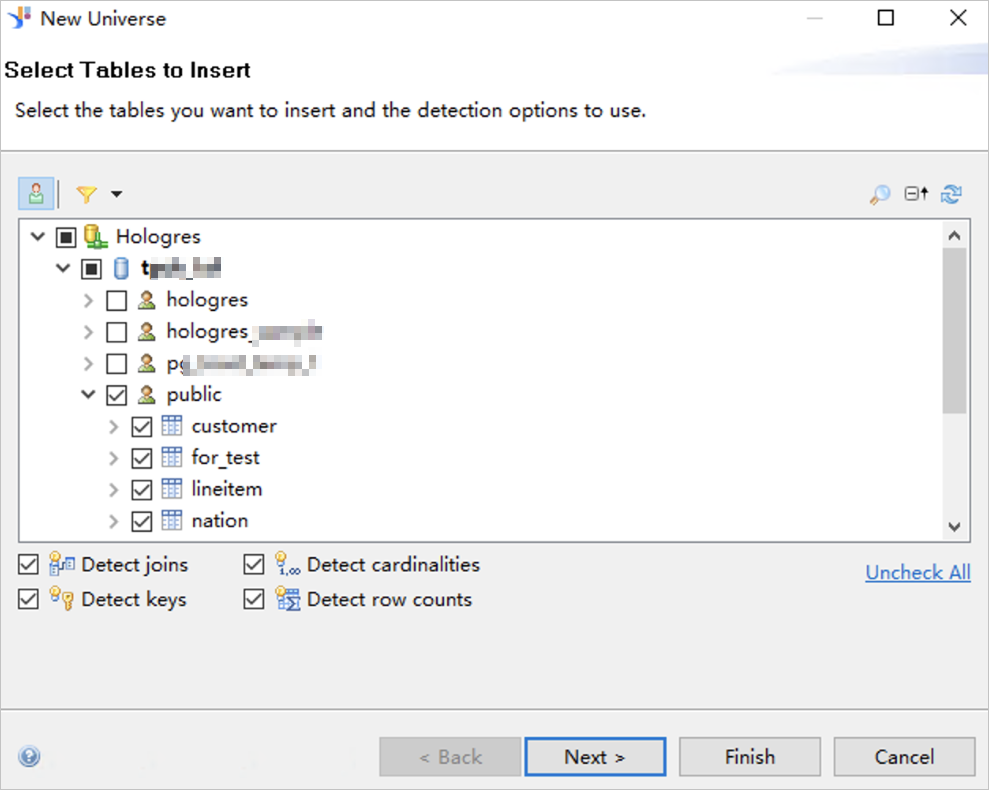Toggle the Detect joins checkbox
Image resolution: width=989 pixels, height=790 pixels.
tap(28, 566)
